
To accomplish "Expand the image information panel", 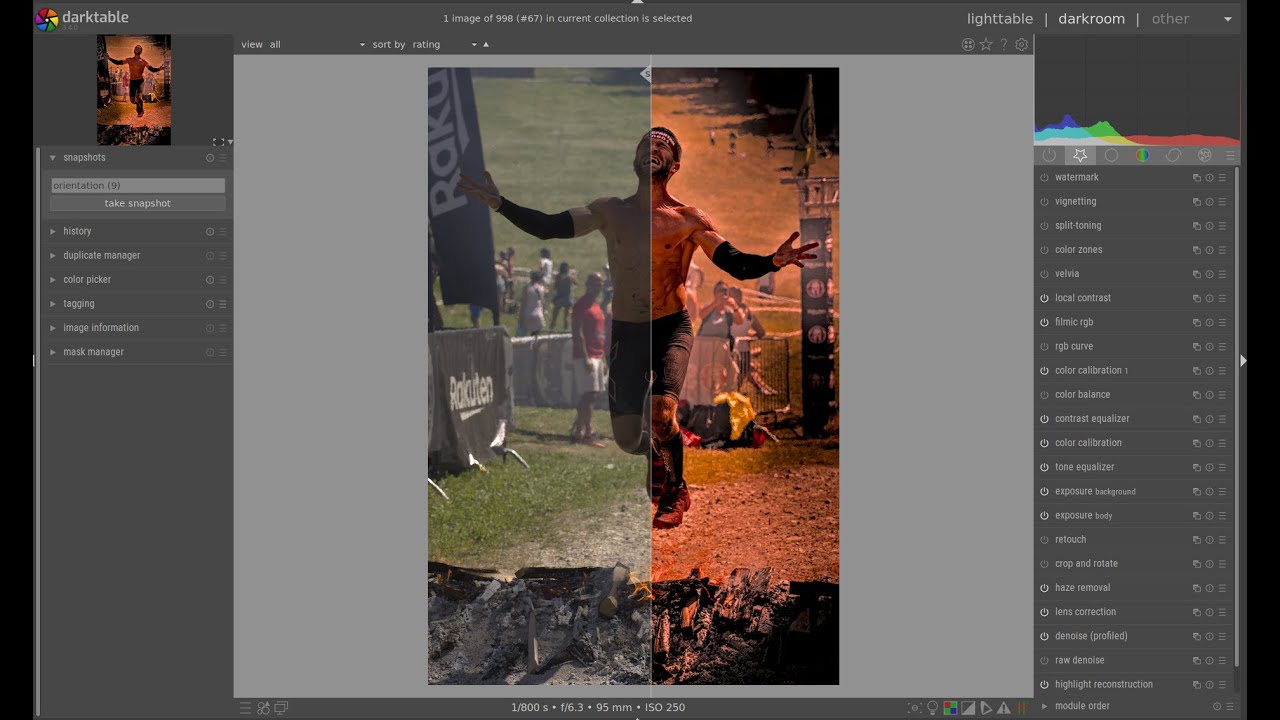I will [53, 328].
